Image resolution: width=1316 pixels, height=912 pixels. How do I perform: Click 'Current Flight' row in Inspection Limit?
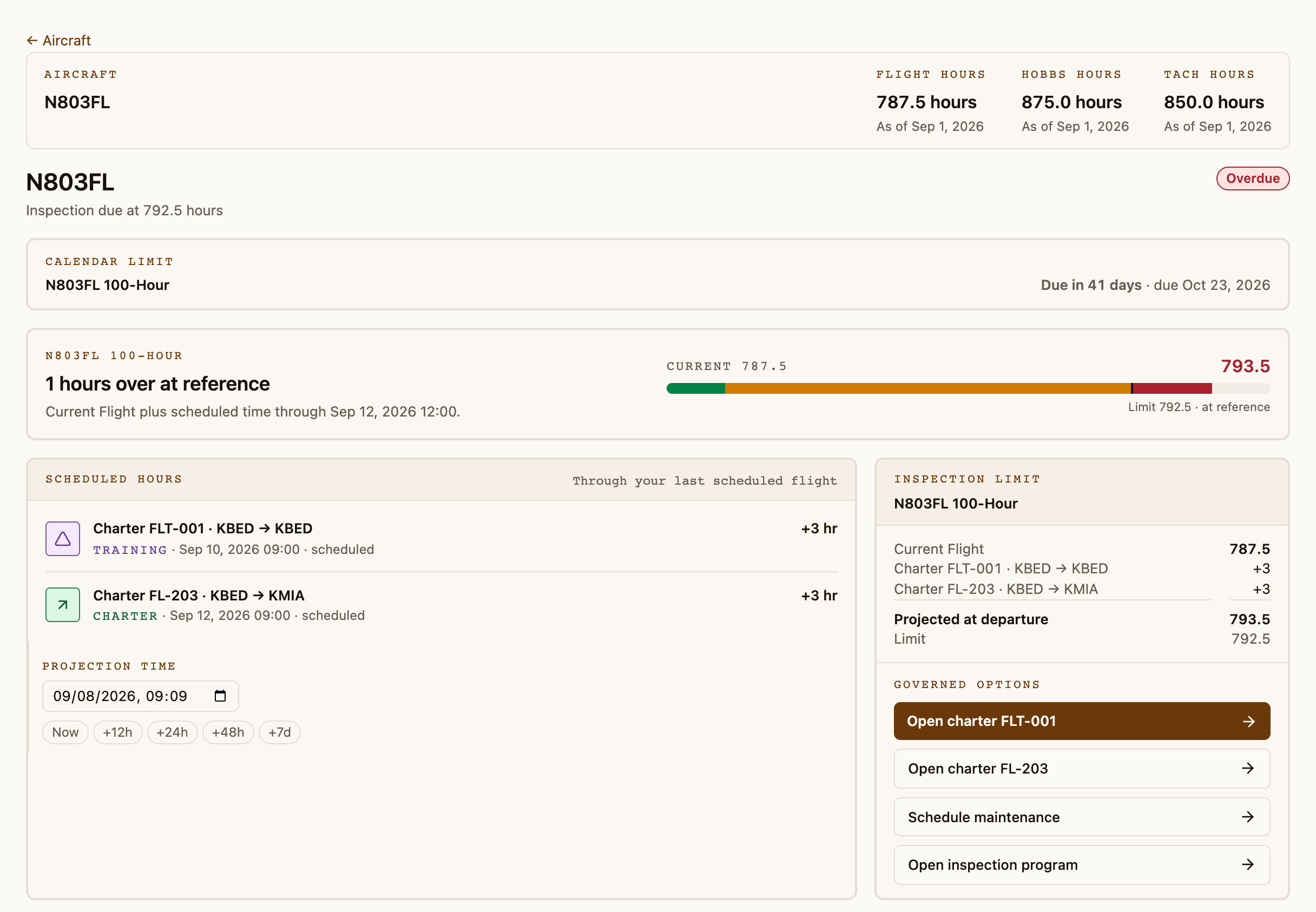1082,549
